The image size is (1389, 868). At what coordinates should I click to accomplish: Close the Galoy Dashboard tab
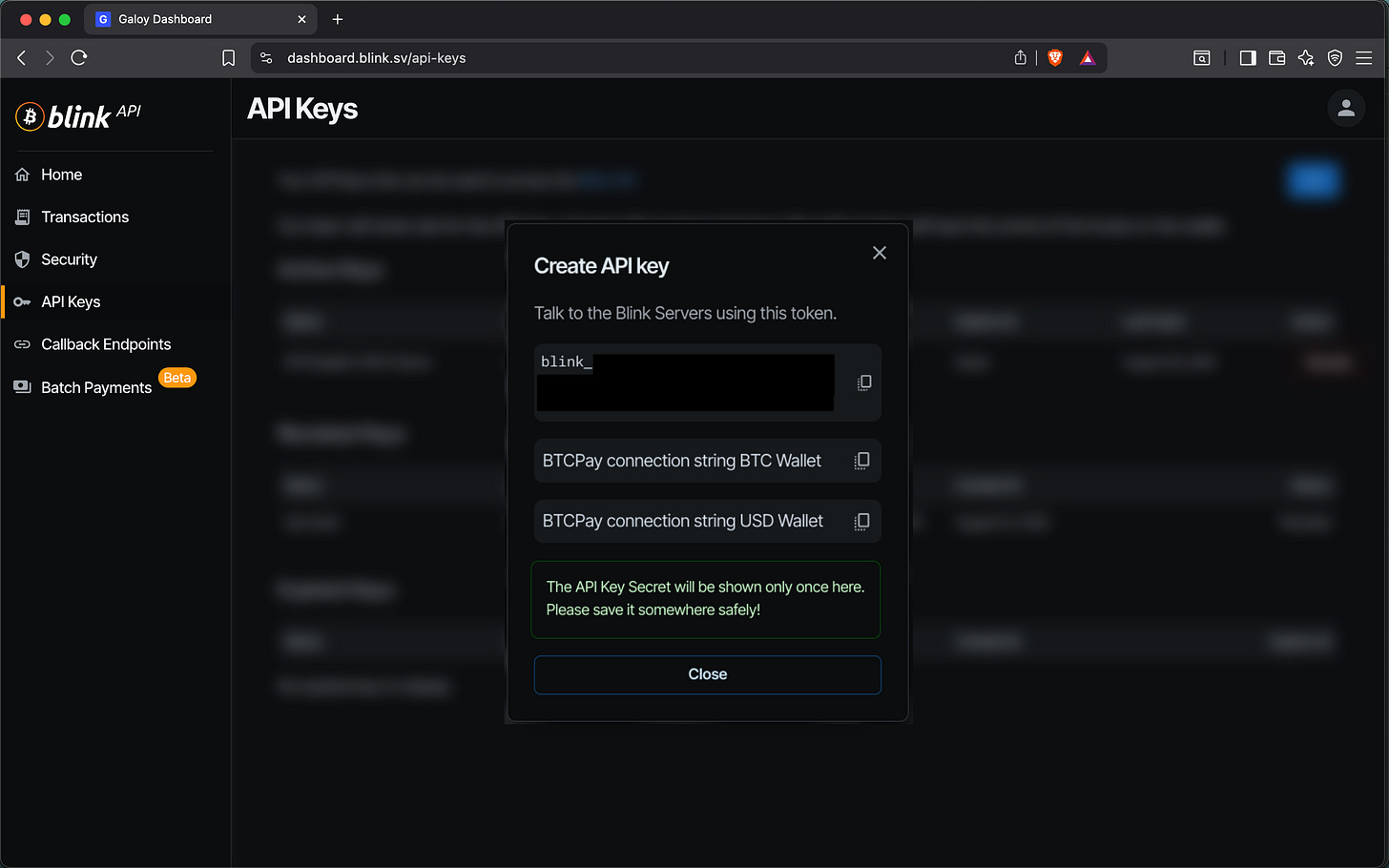(x=301, y=19)
